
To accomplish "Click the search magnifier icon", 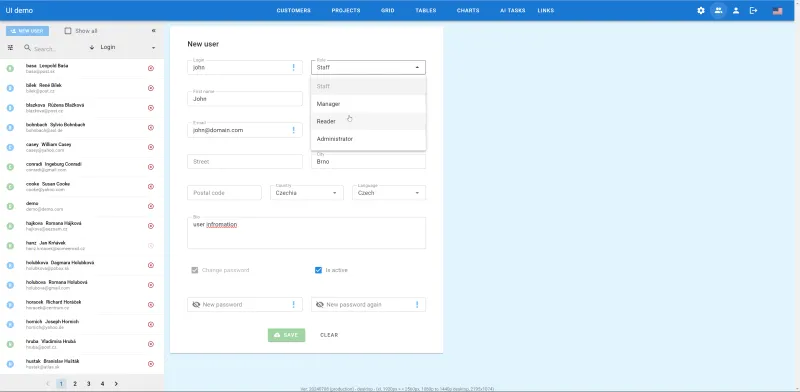I will pyautogui.click(x=28, y=47).
